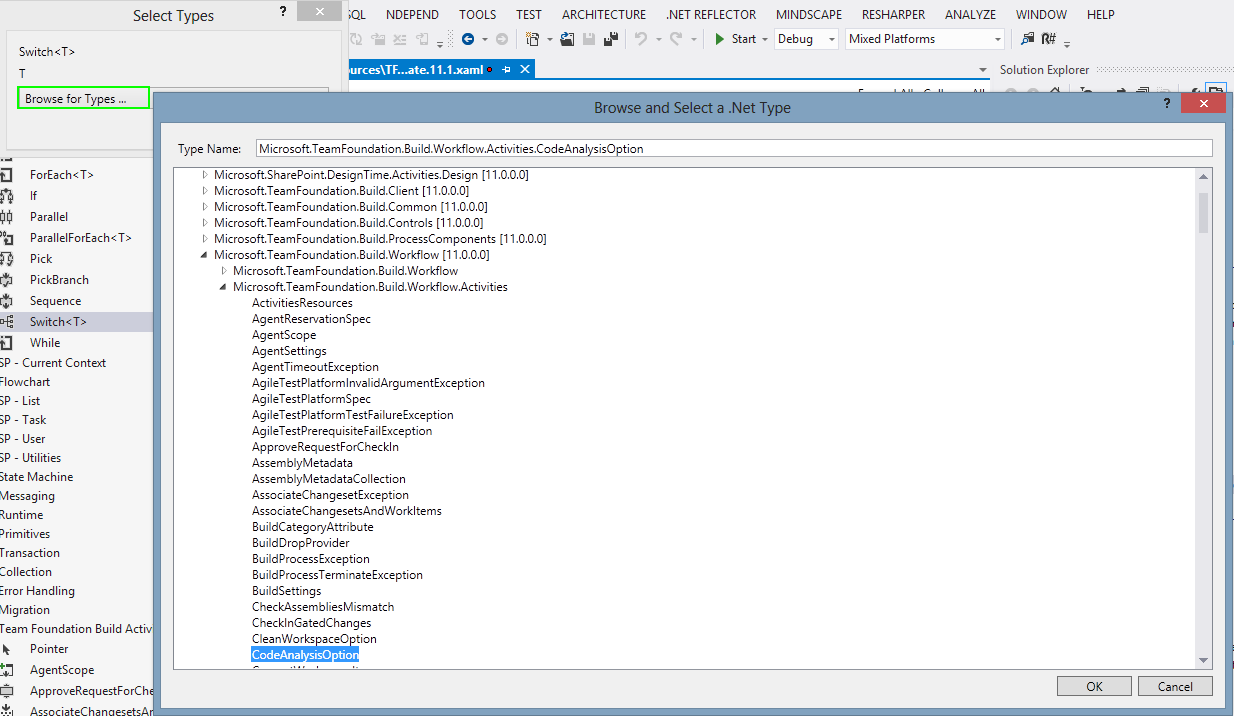The height and width of the screenshot is (716, 1234).
Task: Expand Microsoft.TeamFoundation.Build.ProcessComponents assembly node
Action: pos(206,239)
